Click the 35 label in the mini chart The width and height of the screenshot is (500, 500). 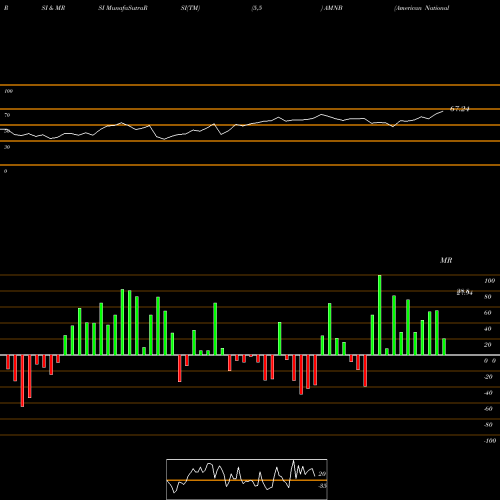click(x=322, y=486)
